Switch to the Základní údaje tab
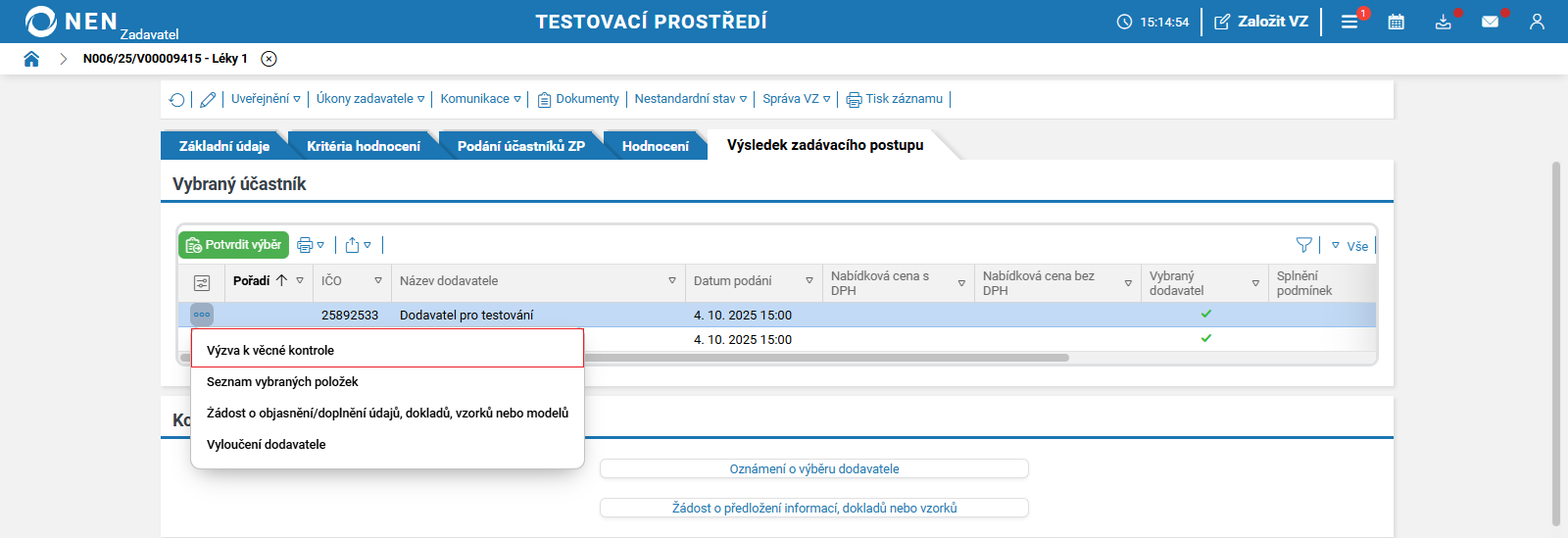 point(223,146)
